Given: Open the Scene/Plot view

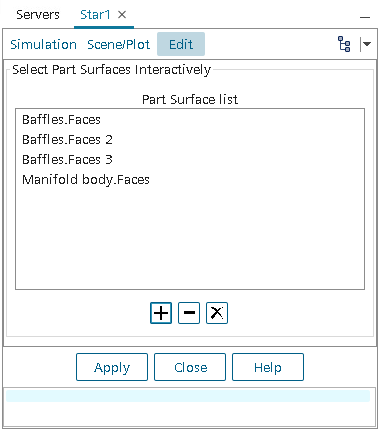Looking at the screenshot, I should tap(118, 44).
